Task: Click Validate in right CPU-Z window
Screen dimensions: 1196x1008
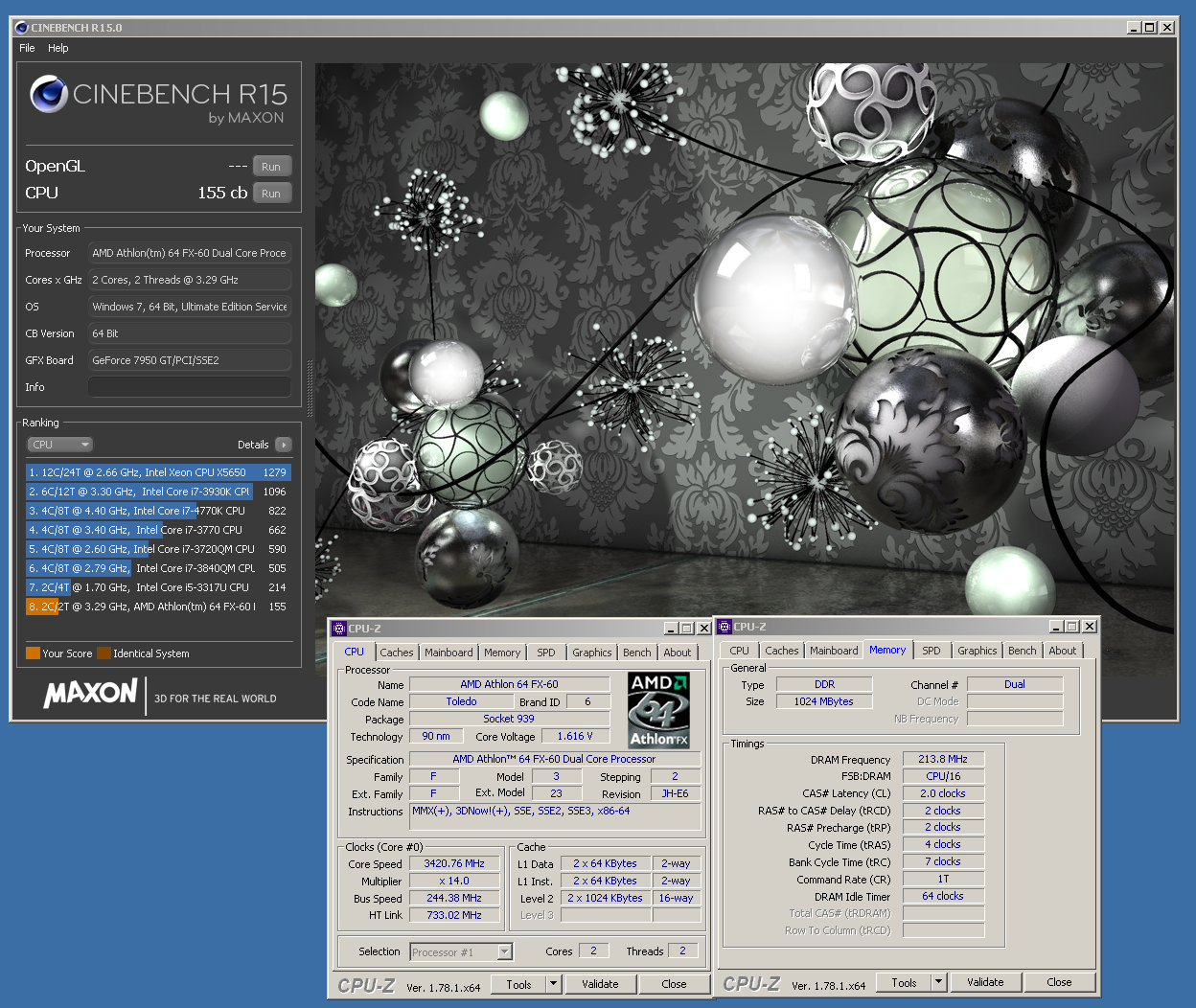Action: [x=985, y=982]
